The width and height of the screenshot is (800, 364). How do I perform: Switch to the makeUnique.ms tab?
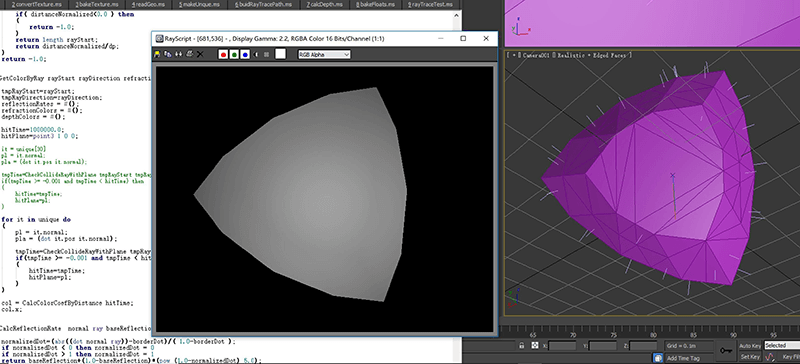click(199, 4)
